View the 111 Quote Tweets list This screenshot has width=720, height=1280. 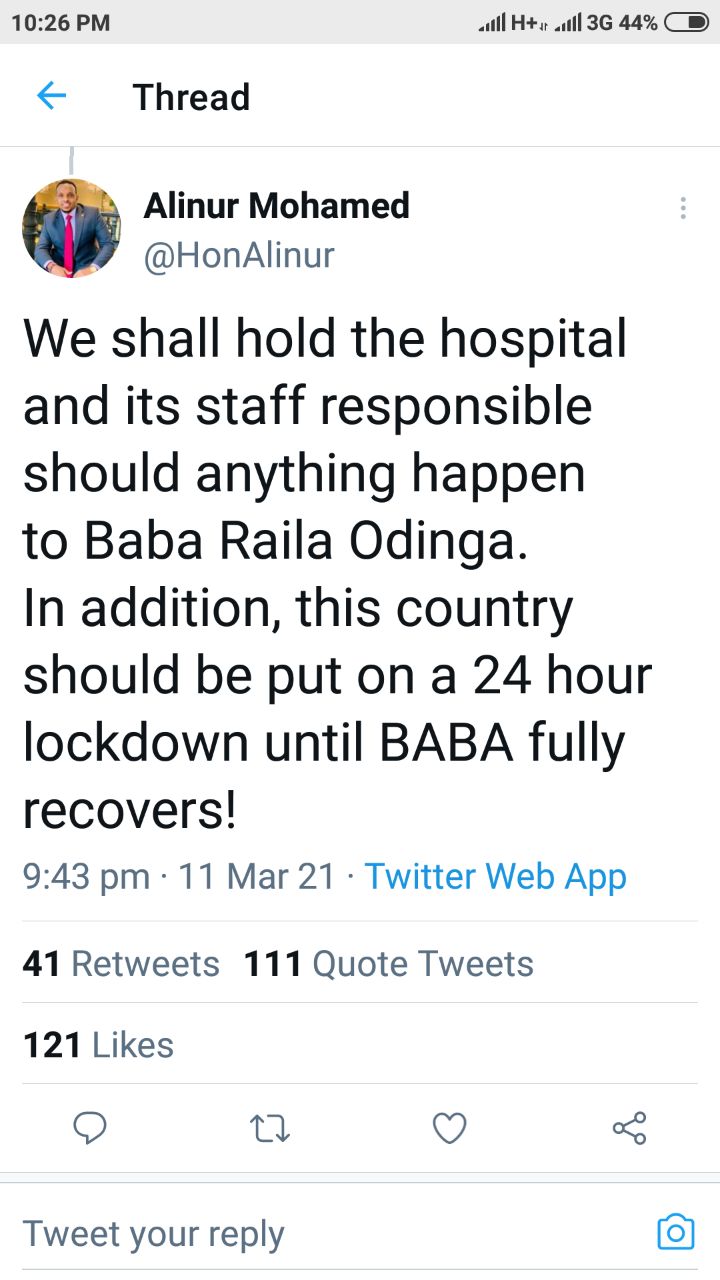[x=388, y=964]
